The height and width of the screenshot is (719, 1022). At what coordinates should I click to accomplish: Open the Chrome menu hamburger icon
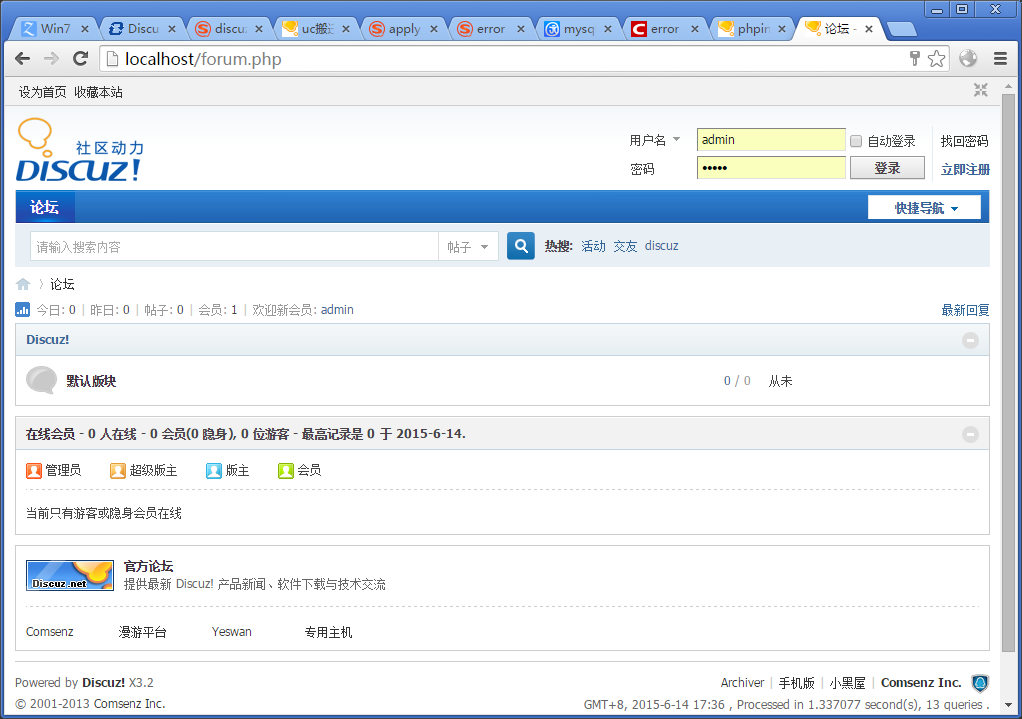[1000, 59]
